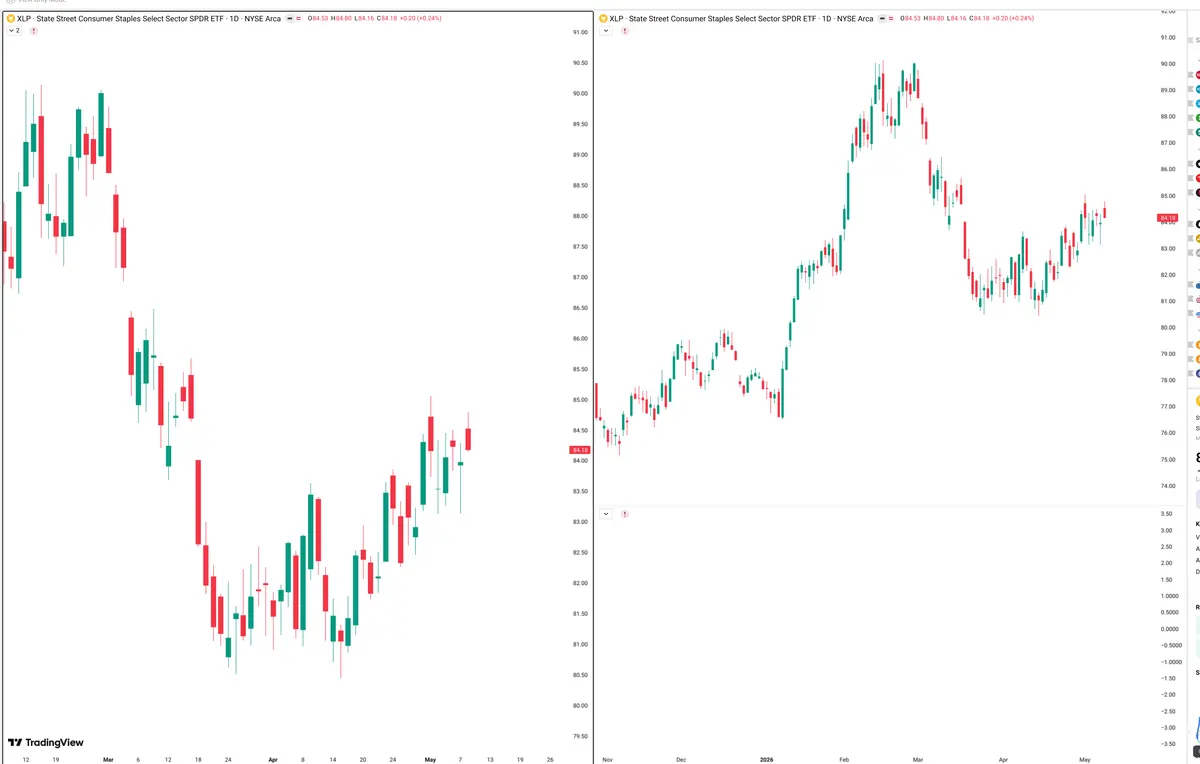Click the 79.50 price level on left chart scale
This screenshot has height=764, width=1200.
pos(579,737)
